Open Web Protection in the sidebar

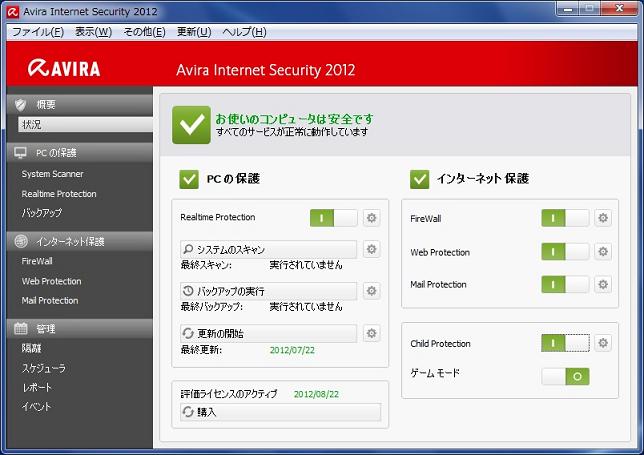[51, 281]
